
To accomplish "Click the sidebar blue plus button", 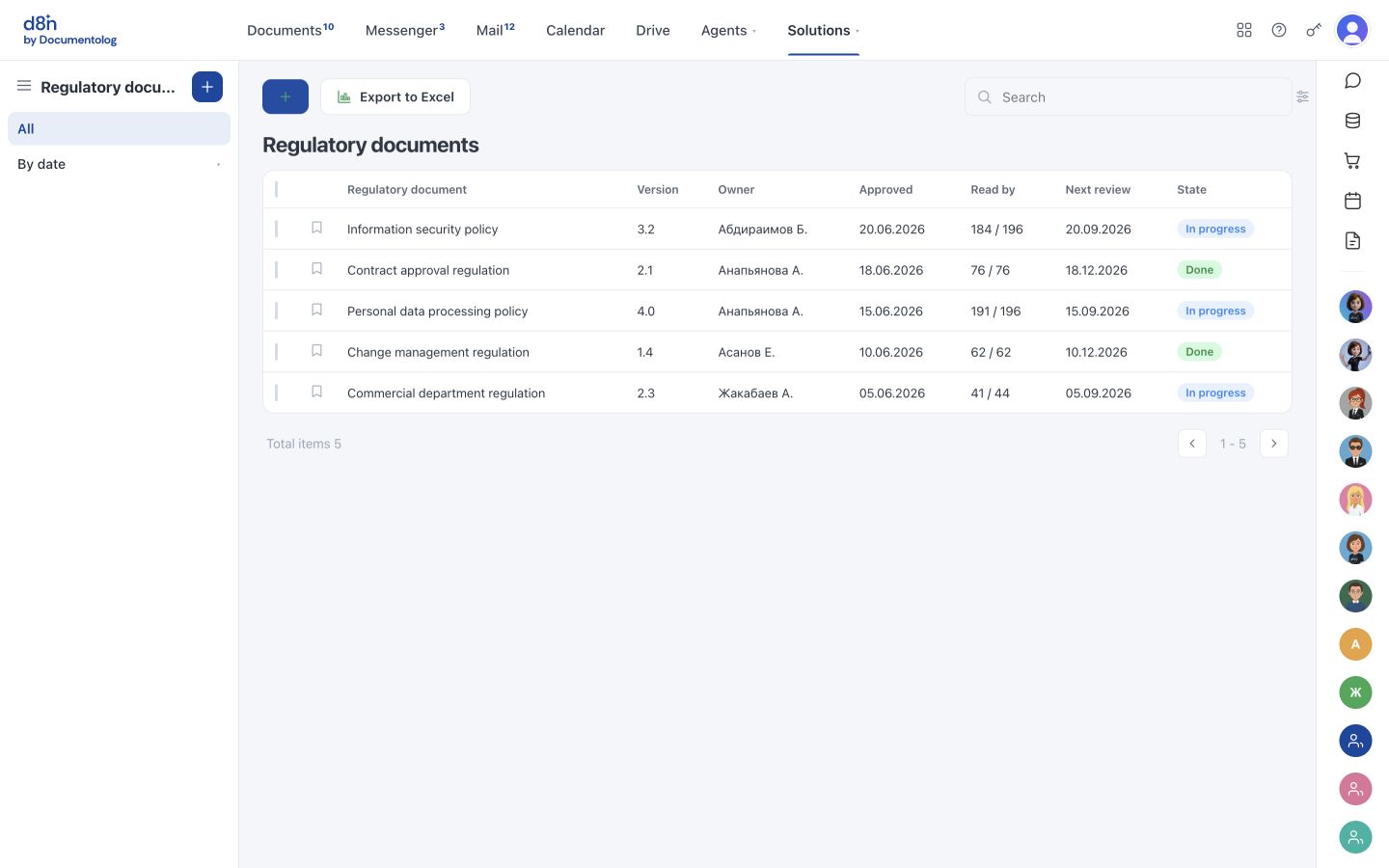I will pos(207,87).
